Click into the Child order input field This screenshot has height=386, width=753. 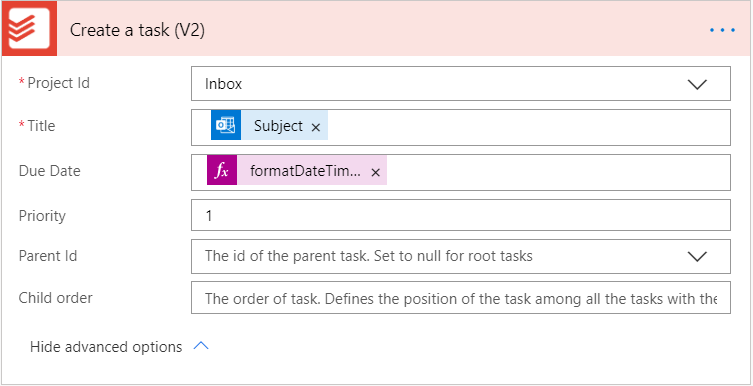click(x=461, y=298)
